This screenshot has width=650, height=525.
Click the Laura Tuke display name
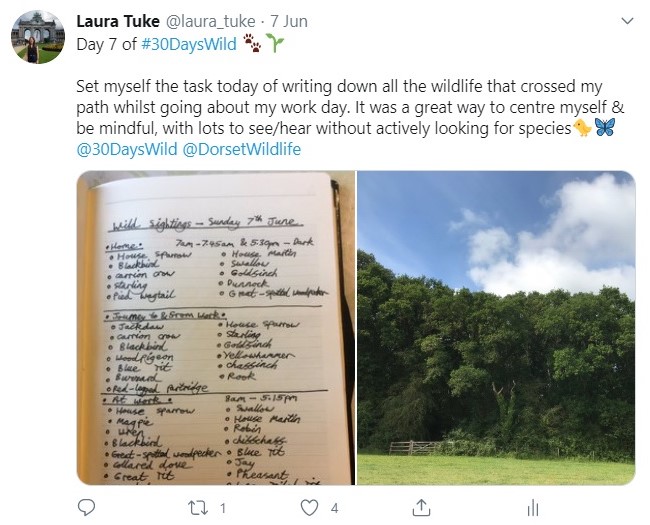116,20
